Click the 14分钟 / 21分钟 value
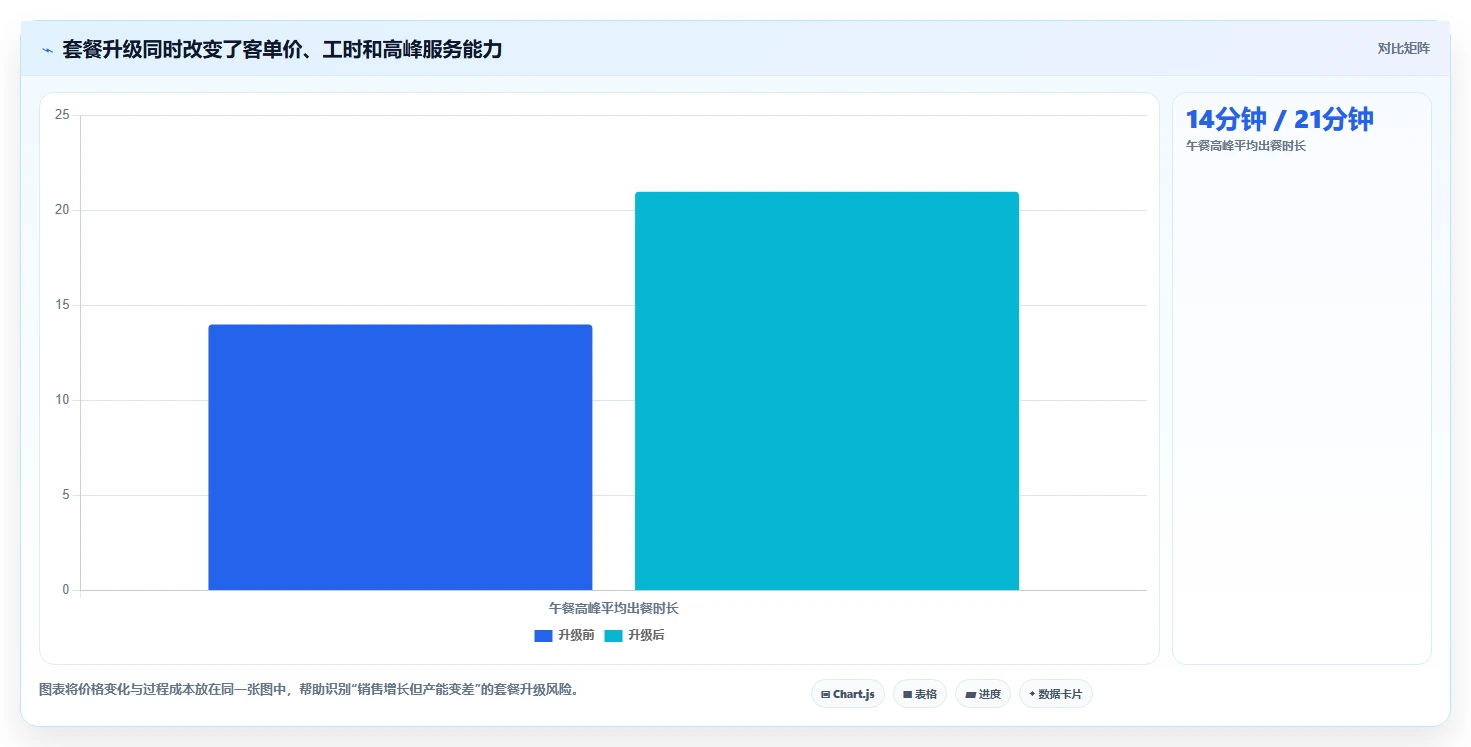1471x747 pixels. click(1279, 119)
